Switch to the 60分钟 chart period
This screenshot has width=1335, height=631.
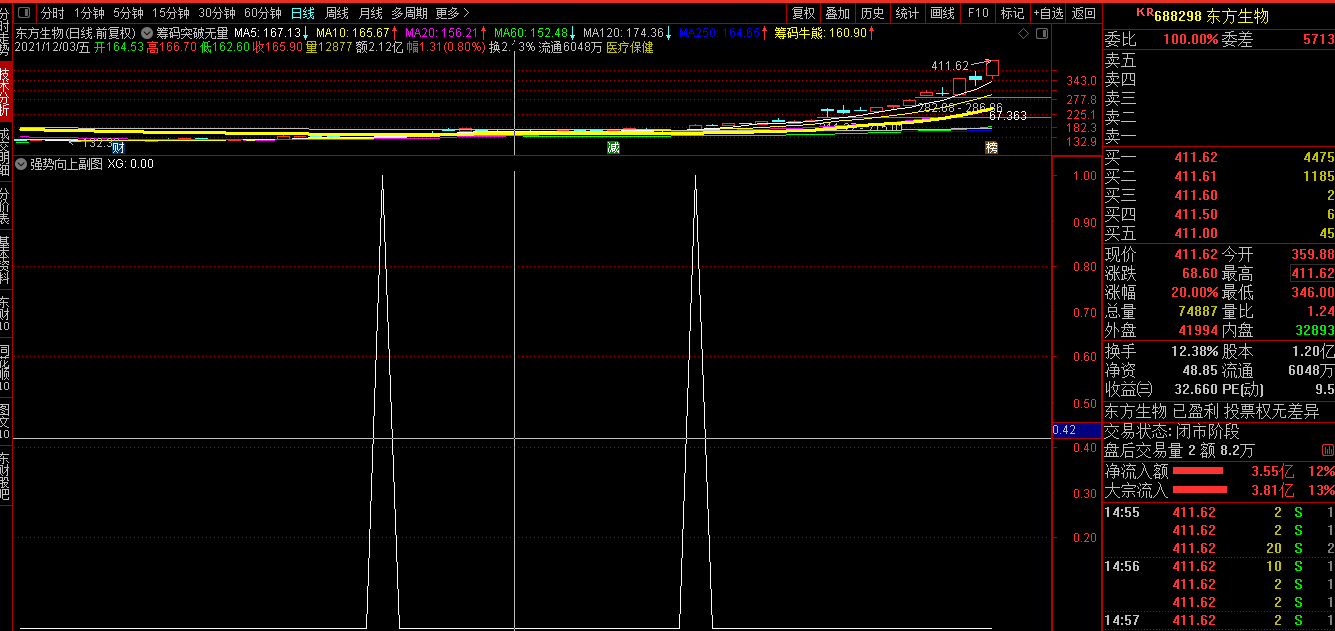[x=263, y=13]
